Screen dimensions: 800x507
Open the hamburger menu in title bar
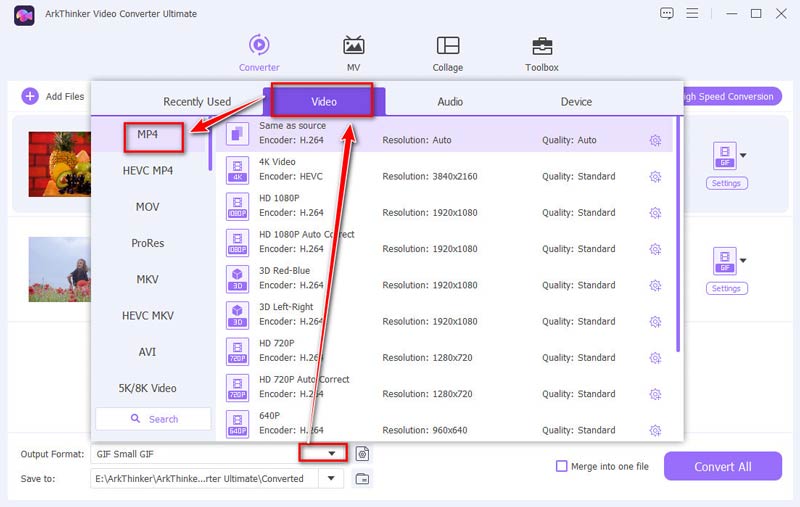692,13
